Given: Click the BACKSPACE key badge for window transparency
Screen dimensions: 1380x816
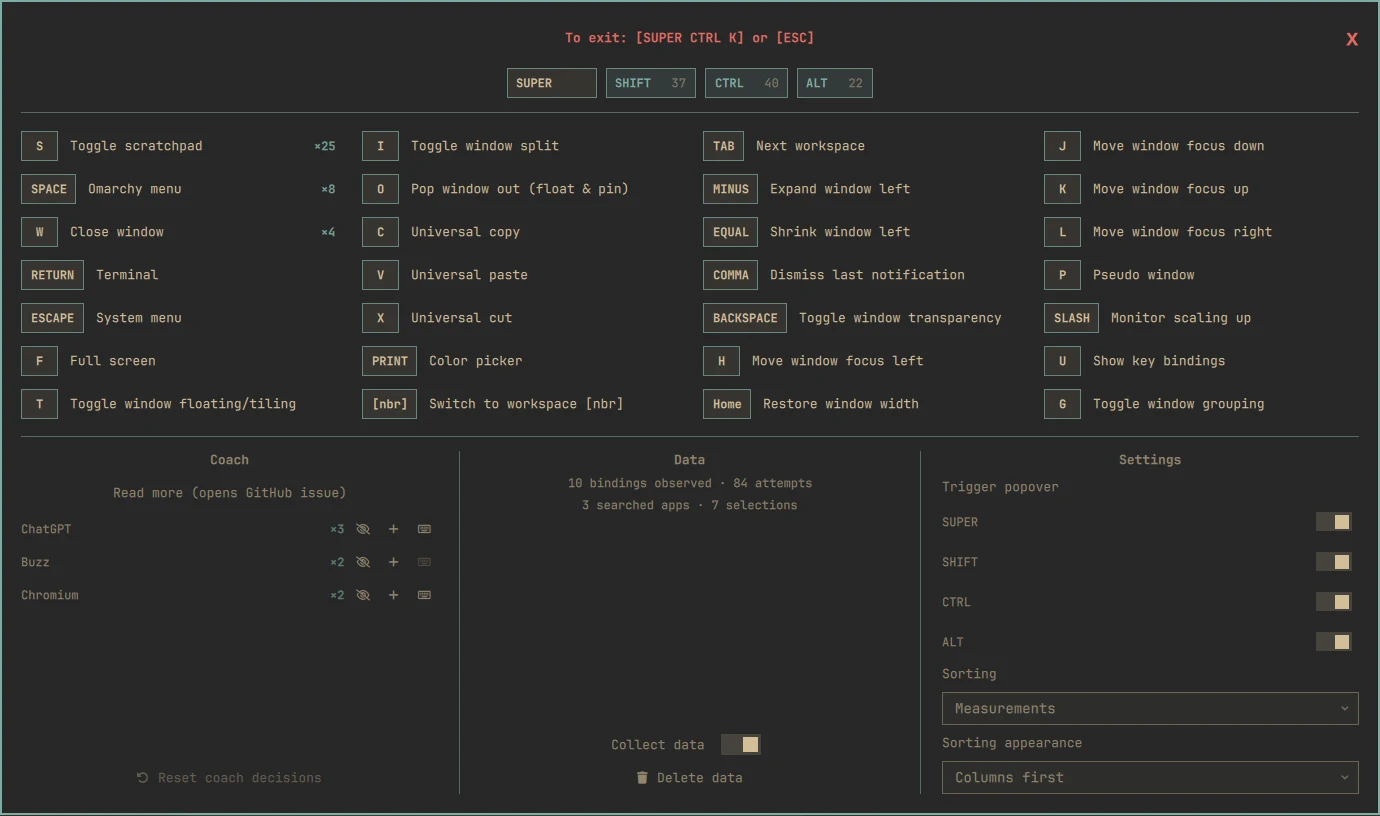Looking at the screenshot, I should [745, 318].
